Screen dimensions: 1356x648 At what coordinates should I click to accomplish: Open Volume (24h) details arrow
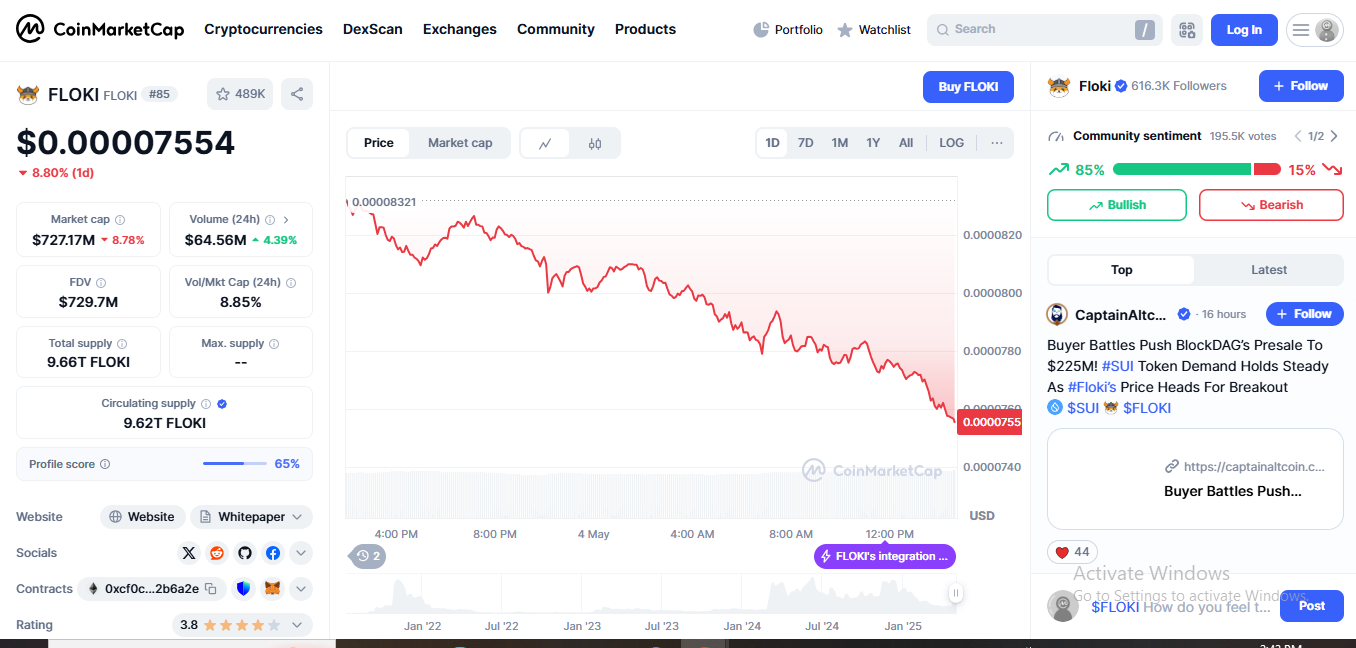tap(286, 220)
